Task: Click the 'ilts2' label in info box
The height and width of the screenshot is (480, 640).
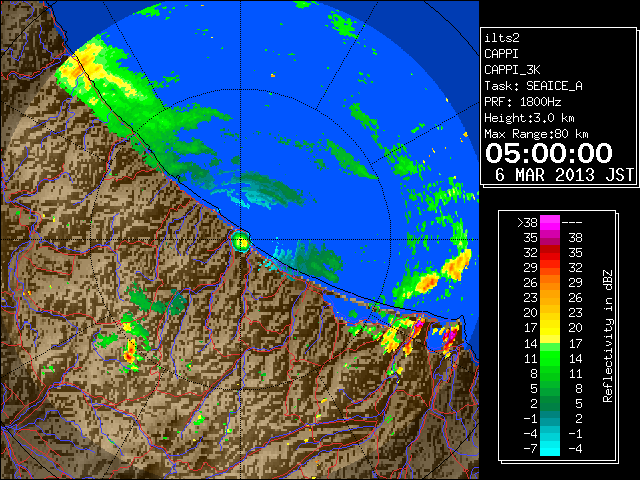Action: click(502, 38)
